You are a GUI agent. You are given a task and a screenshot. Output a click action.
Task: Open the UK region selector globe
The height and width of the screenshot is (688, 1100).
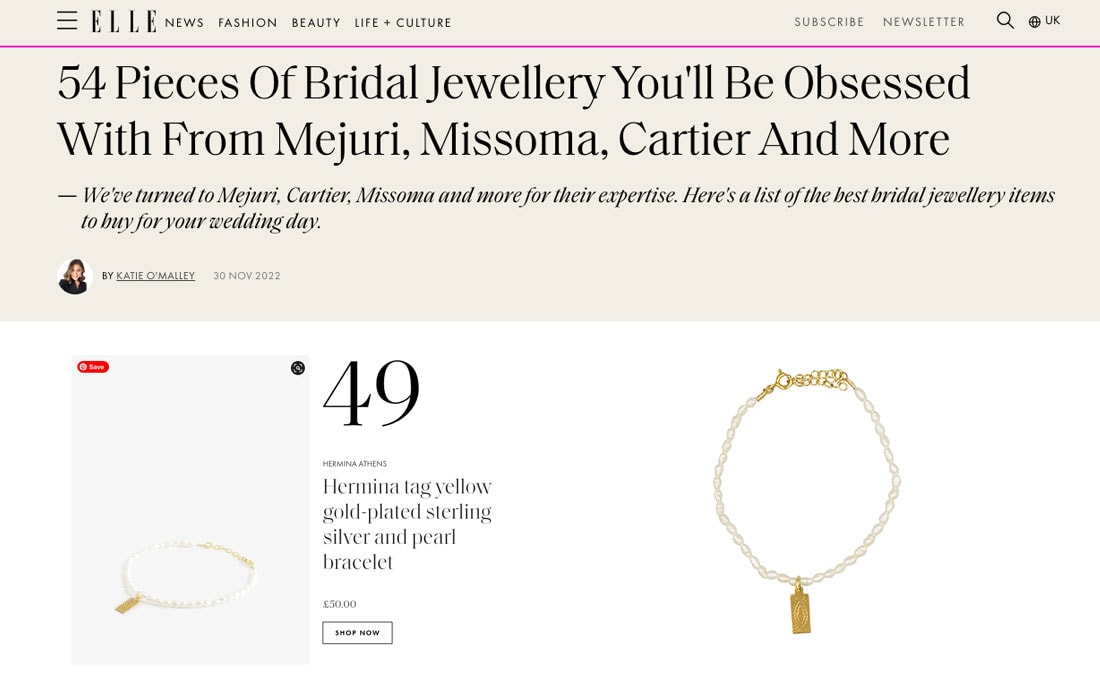[x=1044, y=21]
